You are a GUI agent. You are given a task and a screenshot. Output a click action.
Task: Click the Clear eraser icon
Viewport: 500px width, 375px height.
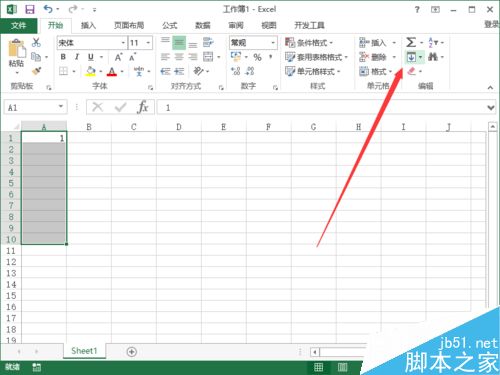tap(412, 71)
